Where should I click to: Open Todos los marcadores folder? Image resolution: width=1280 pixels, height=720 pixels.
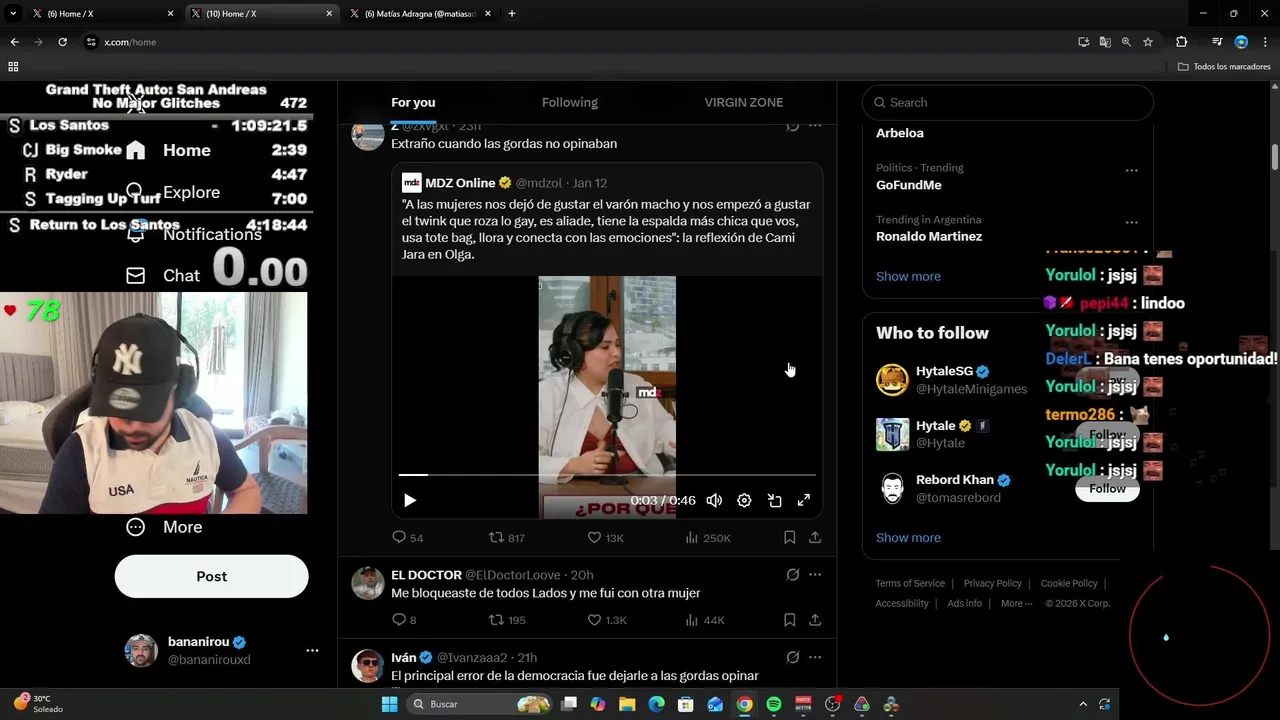point(1224,67)
